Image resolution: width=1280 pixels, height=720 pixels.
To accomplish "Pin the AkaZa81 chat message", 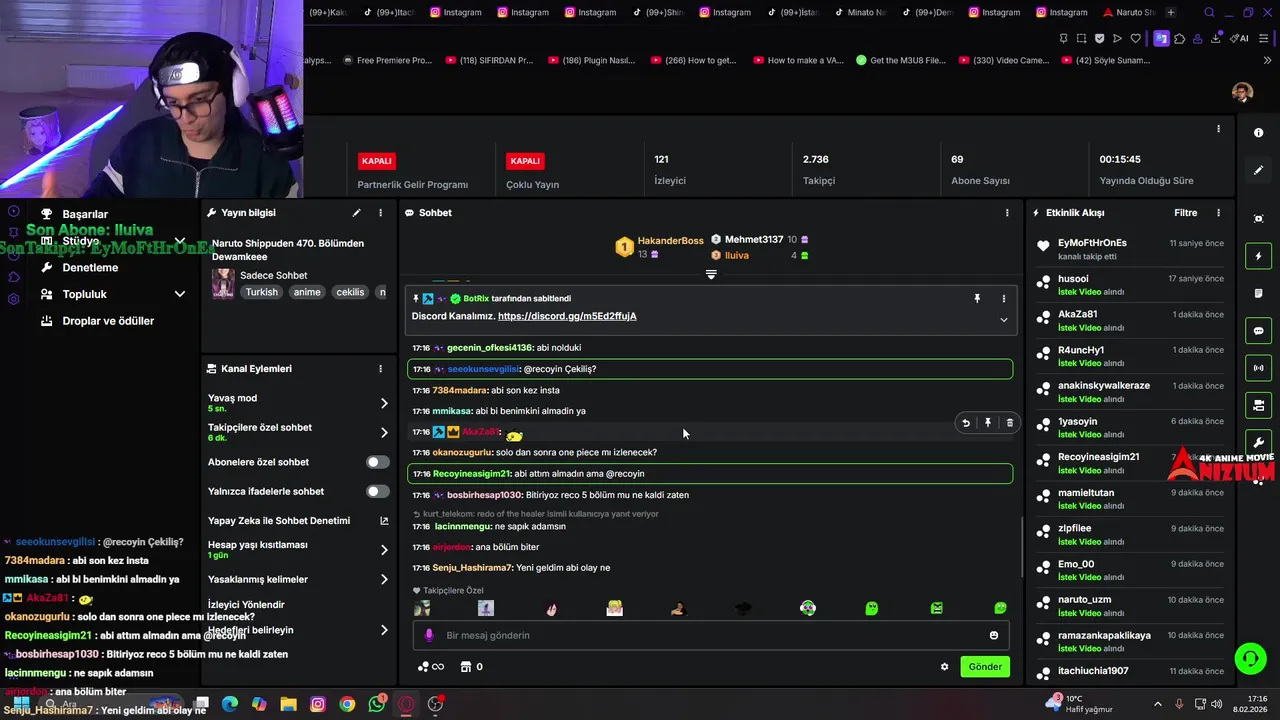I will coord(988,423).
